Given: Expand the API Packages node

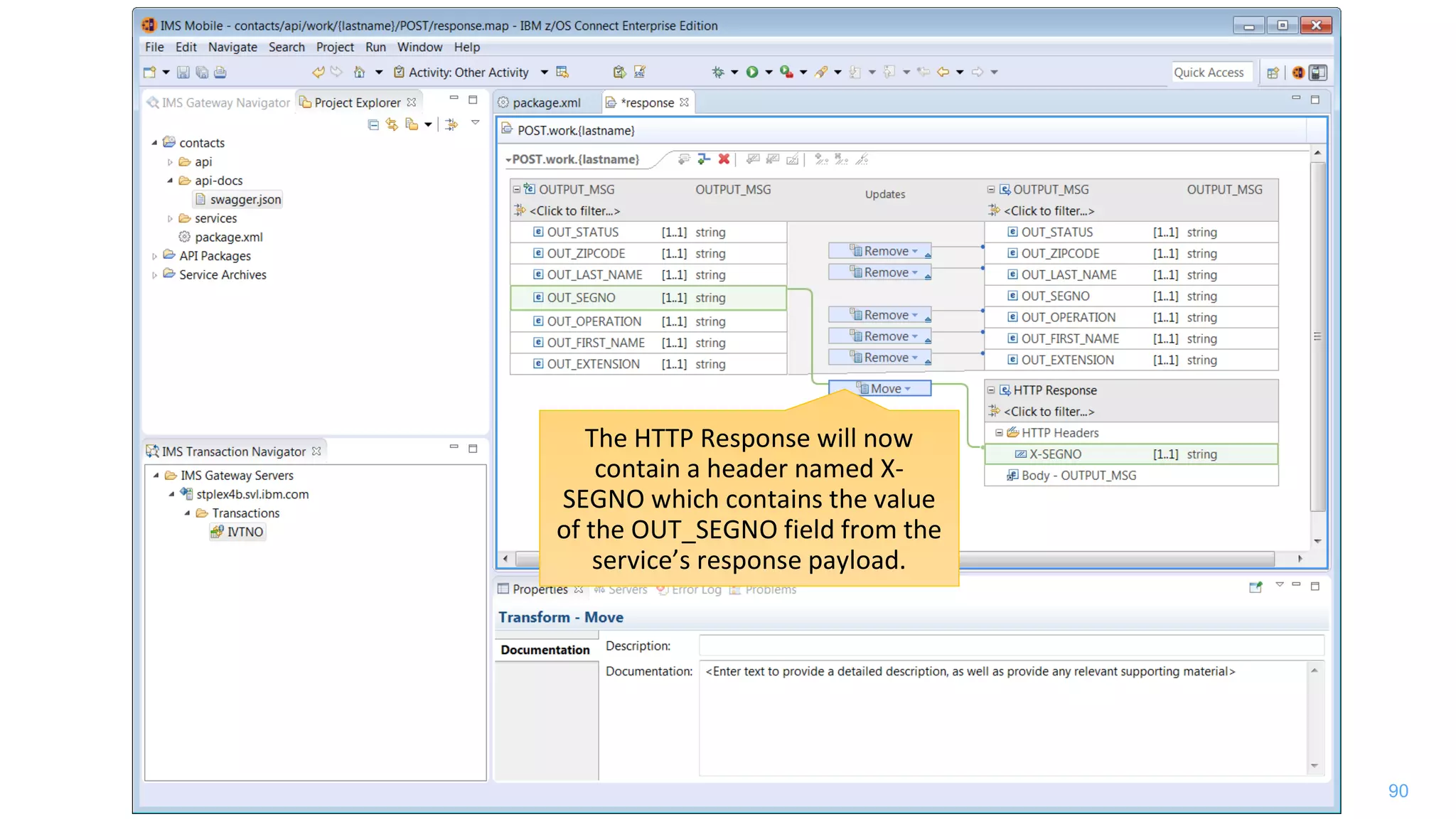Looking at the screenshot, I should point(154,256).
